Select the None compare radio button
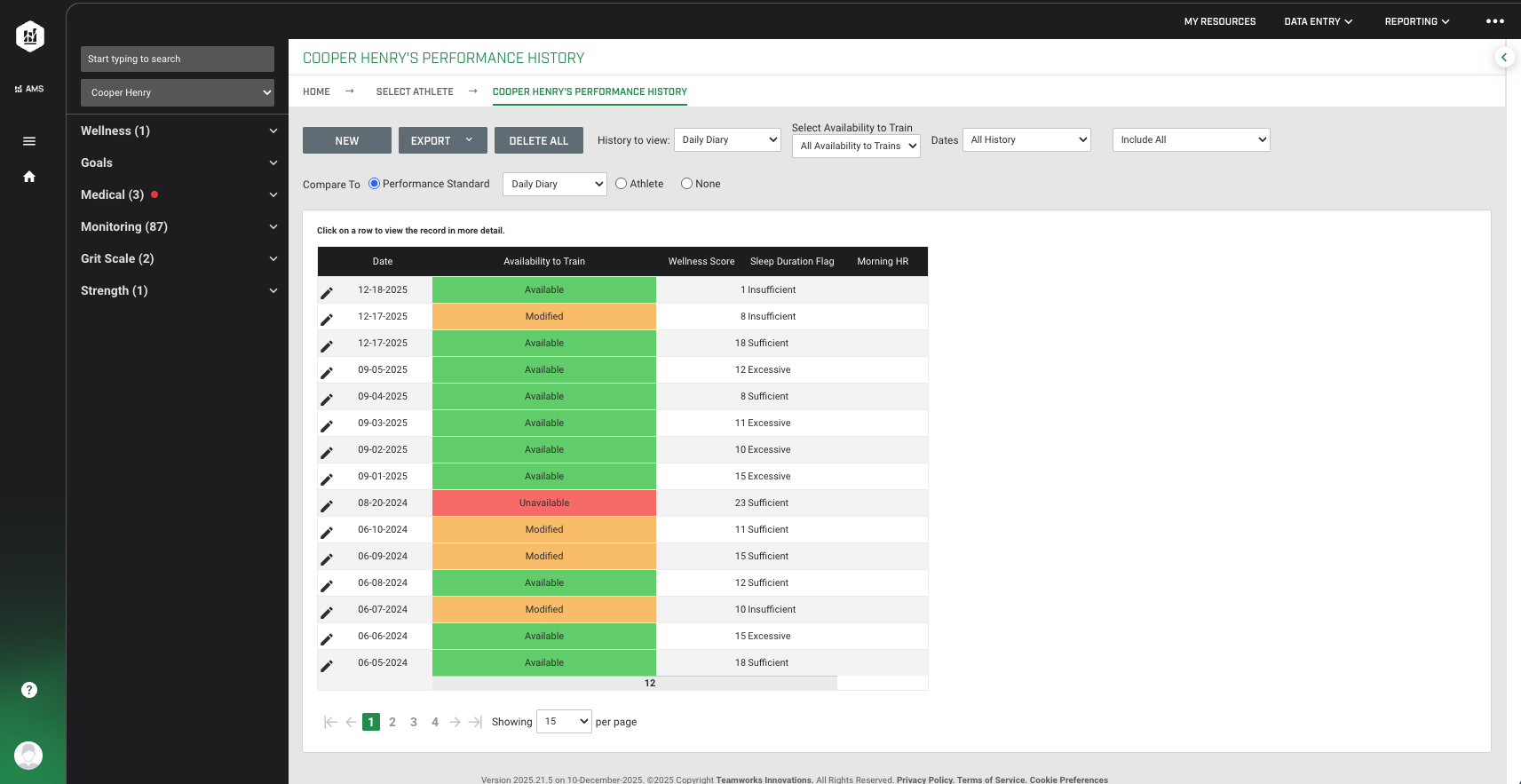This screenshot has width=1521, height=784. [x=686, y=184]
